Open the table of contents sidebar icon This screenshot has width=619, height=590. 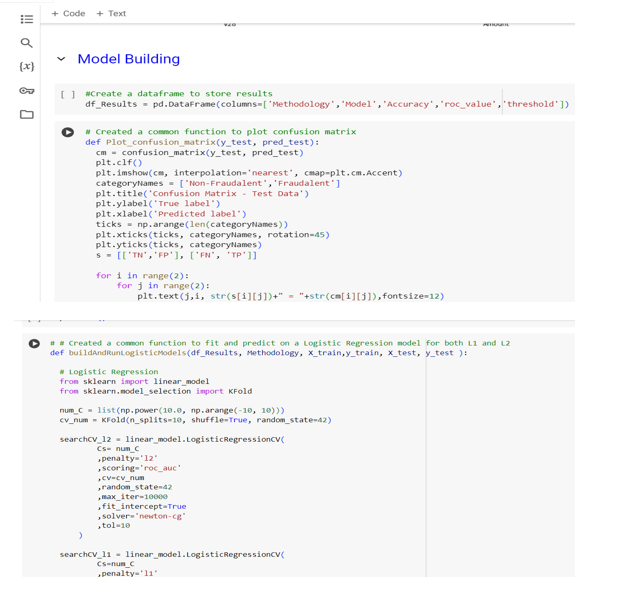point(27,19)
